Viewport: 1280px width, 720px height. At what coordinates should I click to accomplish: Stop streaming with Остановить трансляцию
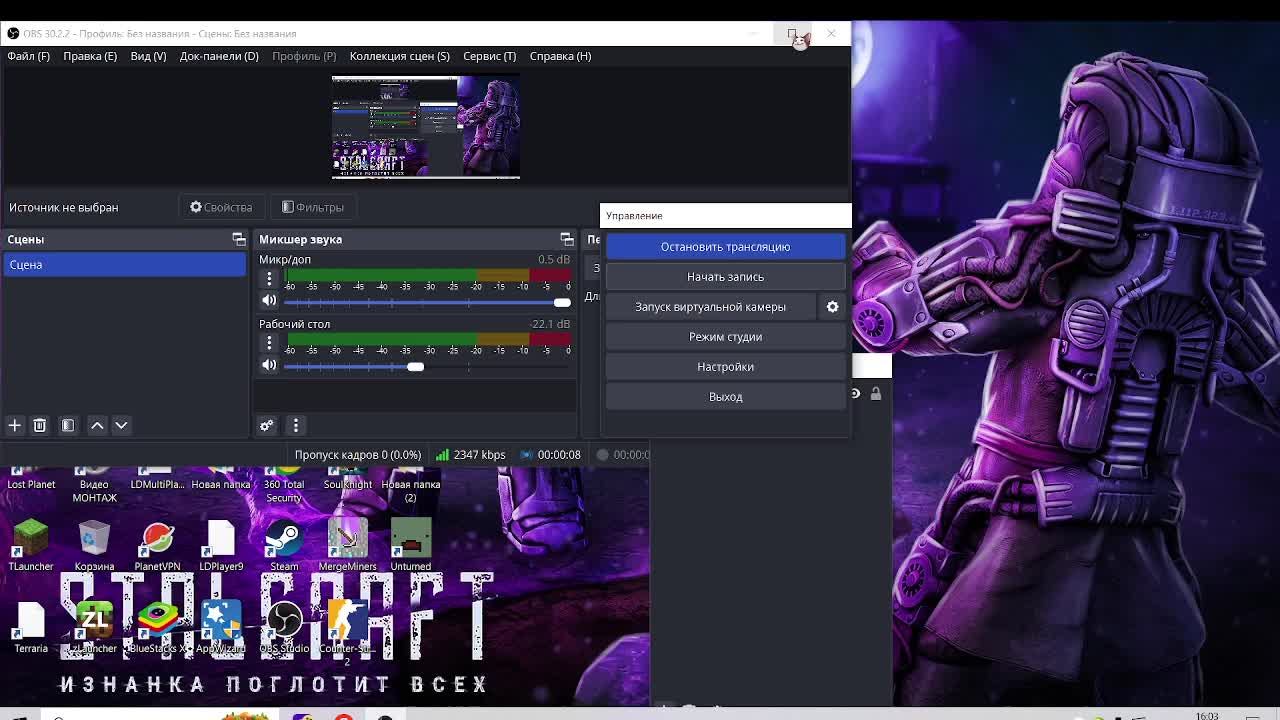725,246
